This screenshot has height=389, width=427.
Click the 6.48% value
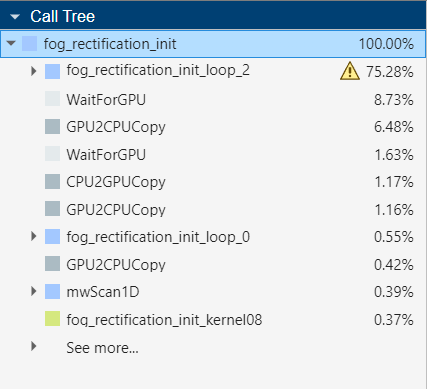click(x=394, y=127)
